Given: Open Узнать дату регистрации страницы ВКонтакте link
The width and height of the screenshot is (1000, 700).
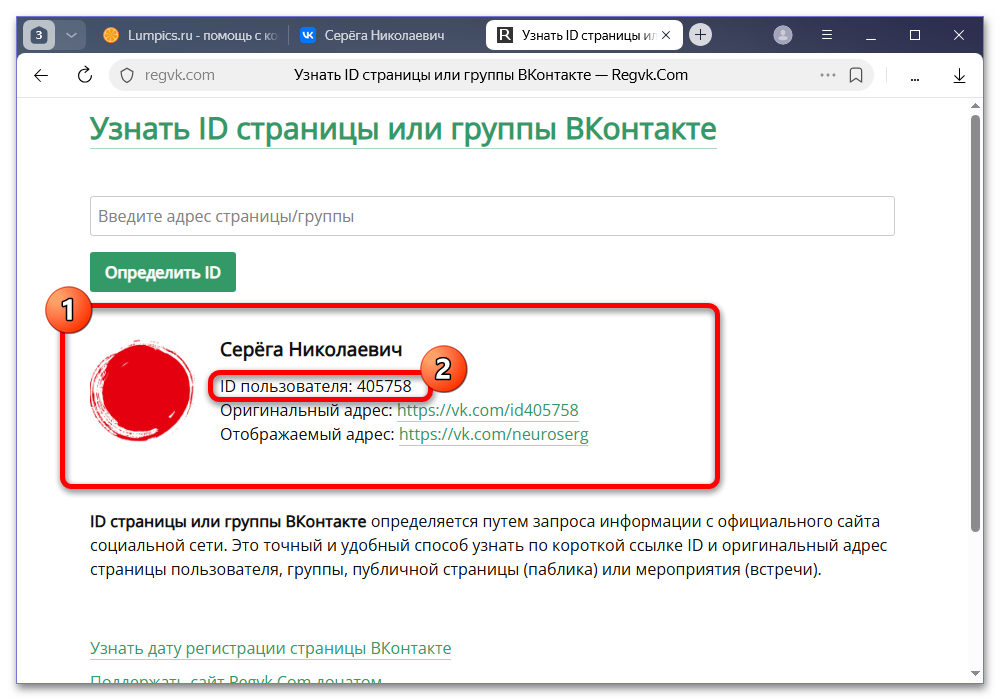Looking at the screenshot, I should pos(270,648).
